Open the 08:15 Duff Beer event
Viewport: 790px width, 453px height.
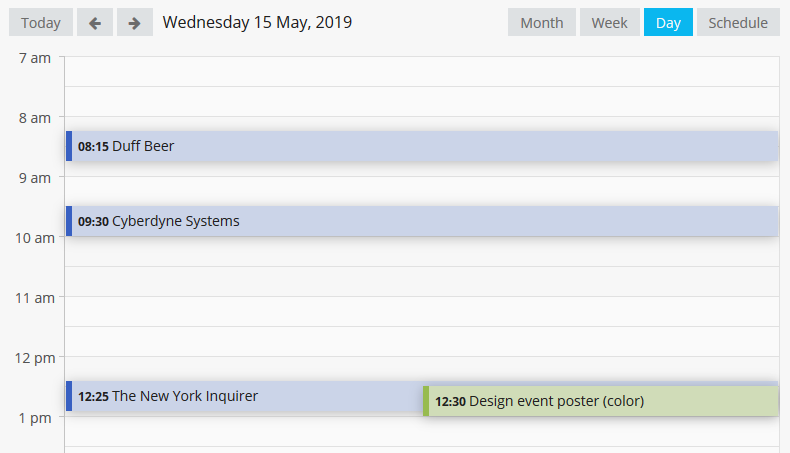click(x=420, y=146)
